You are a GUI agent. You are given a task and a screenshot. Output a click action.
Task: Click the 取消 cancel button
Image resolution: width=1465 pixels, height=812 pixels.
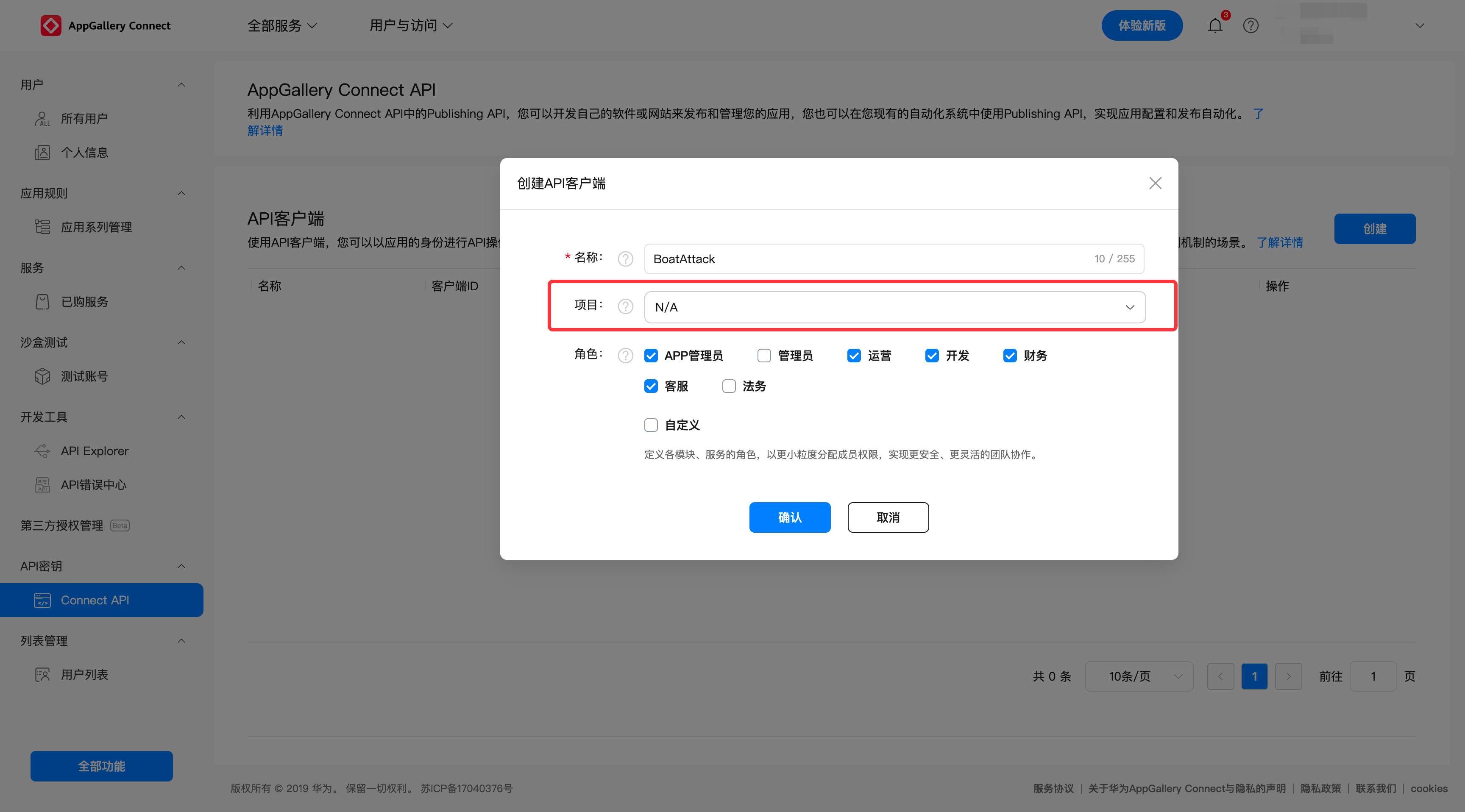point(888,517)
